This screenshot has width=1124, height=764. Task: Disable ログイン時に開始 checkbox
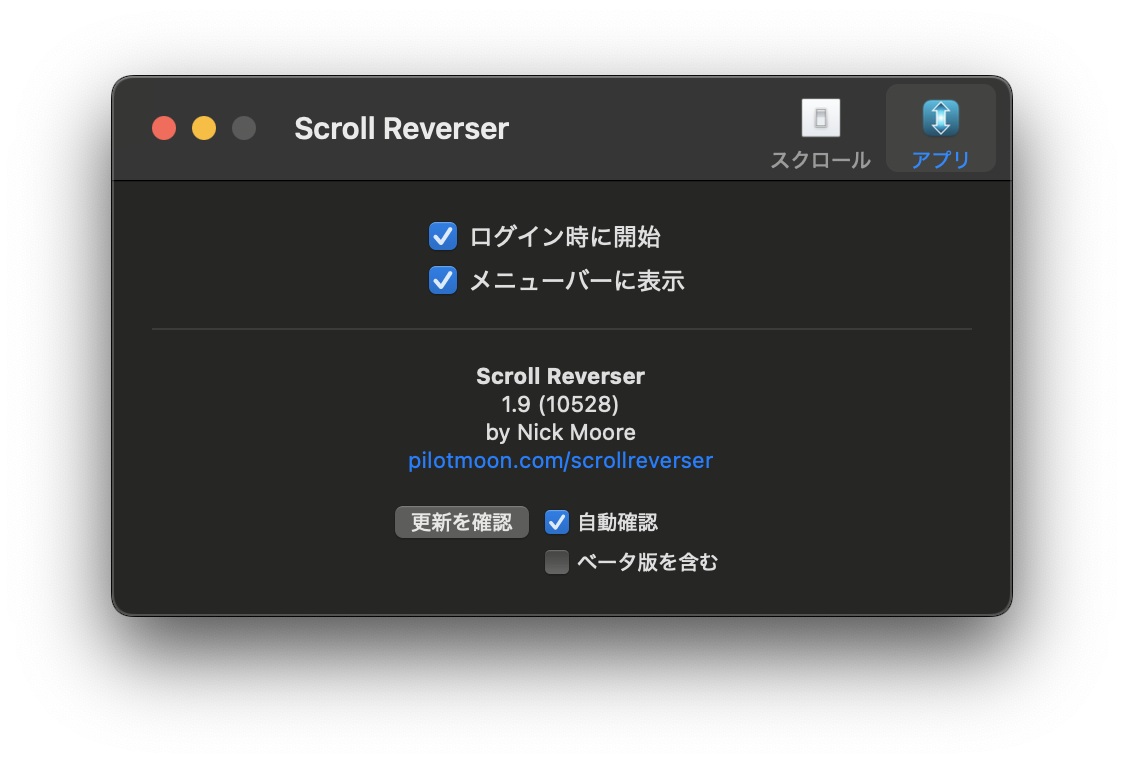click(443, 236)
